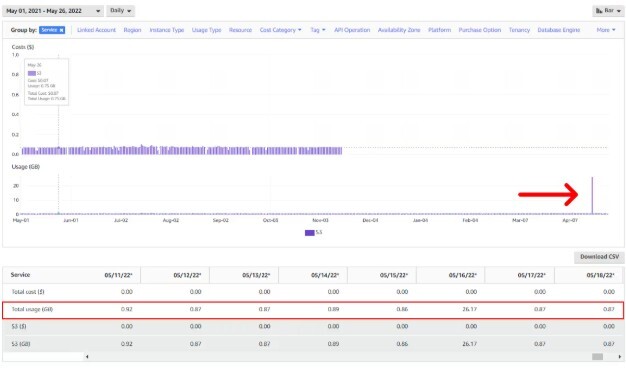This screenshot has width=626, height=372.
Task: Group by Tenancy
Action: pyautogui.click(x=519, y=30)
